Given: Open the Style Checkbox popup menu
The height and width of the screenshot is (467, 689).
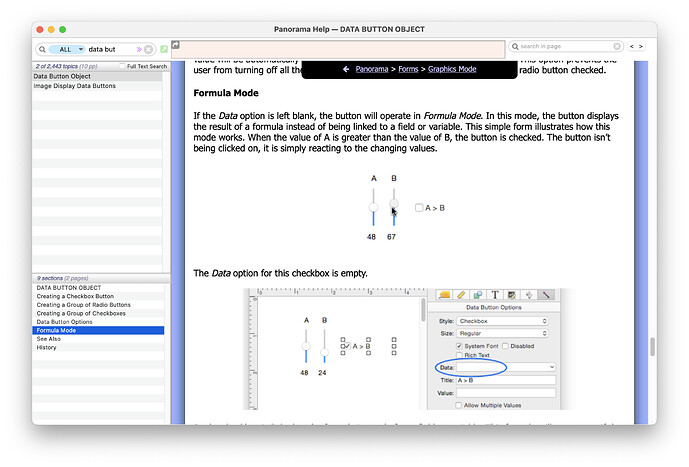Looking at the screenshot, I should click(502, 321).
